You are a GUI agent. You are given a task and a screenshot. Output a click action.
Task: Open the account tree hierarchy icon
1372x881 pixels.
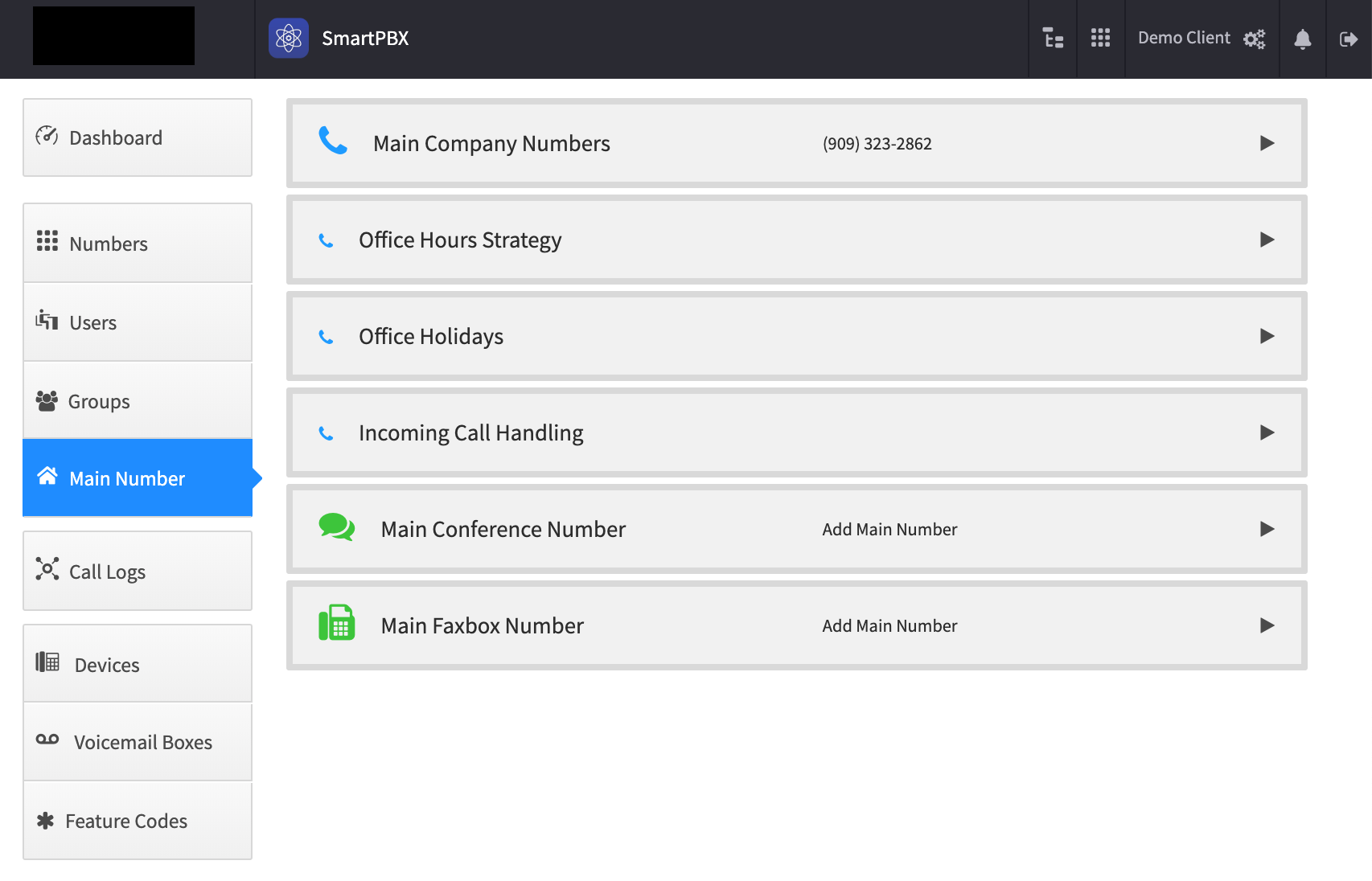point(1053,38)
